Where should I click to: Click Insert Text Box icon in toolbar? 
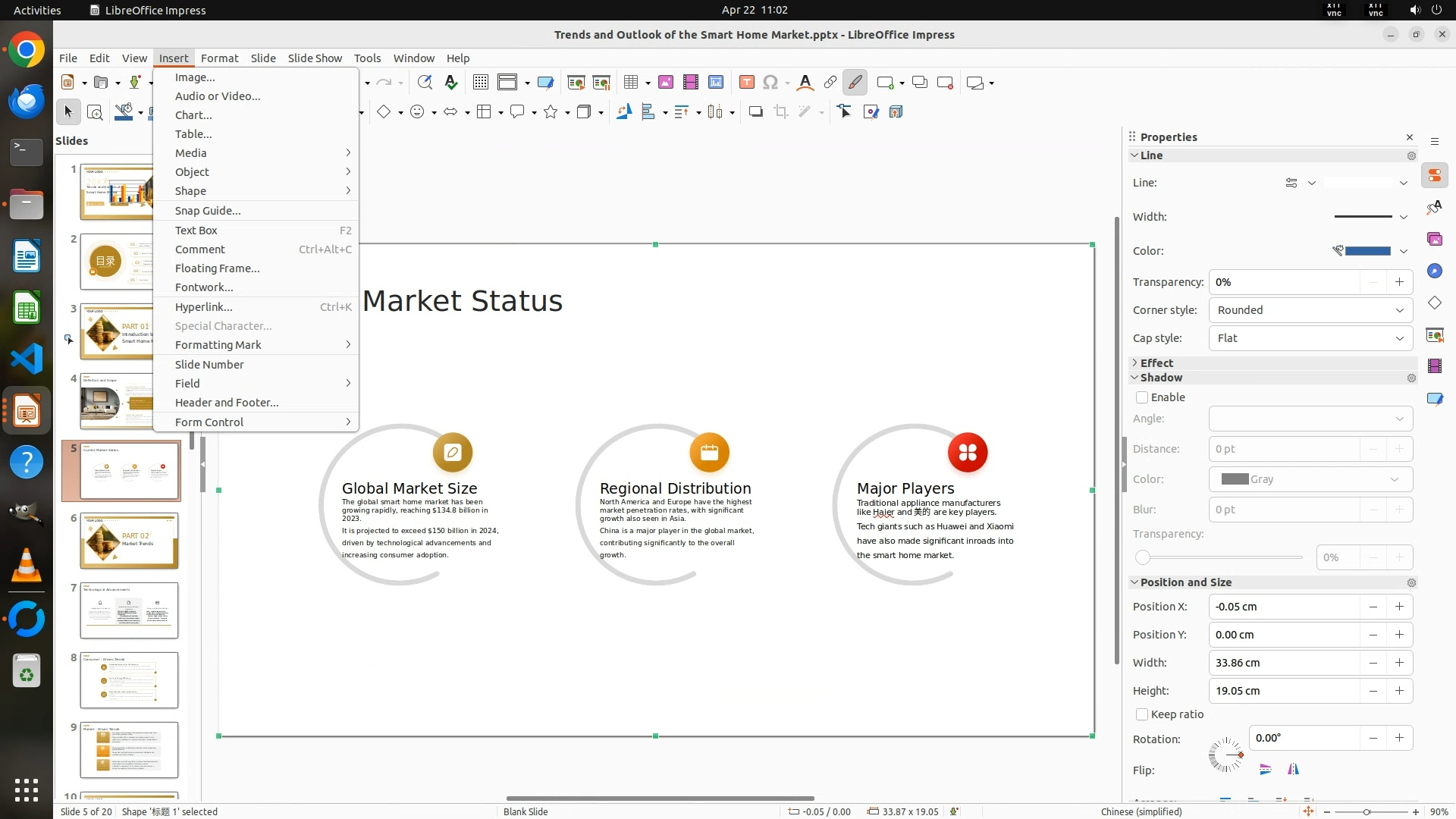[746, 83]
